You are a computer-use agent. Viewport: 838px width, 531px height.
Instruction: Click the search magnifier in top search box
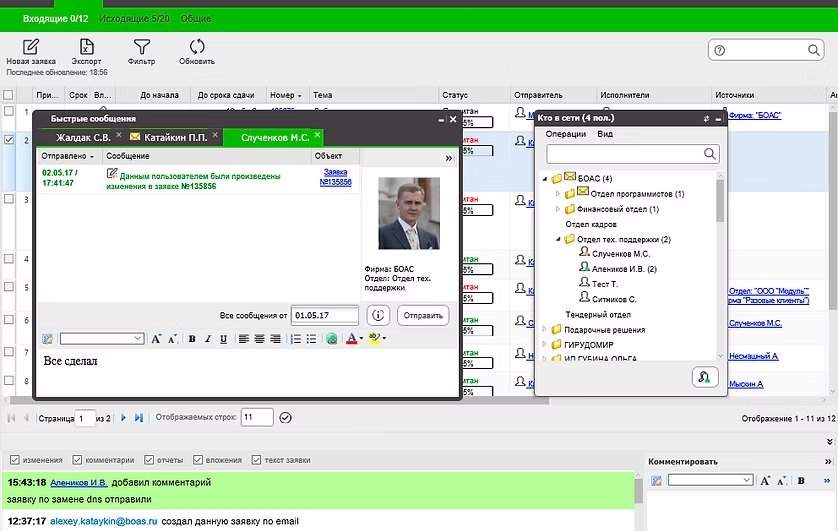813,50
